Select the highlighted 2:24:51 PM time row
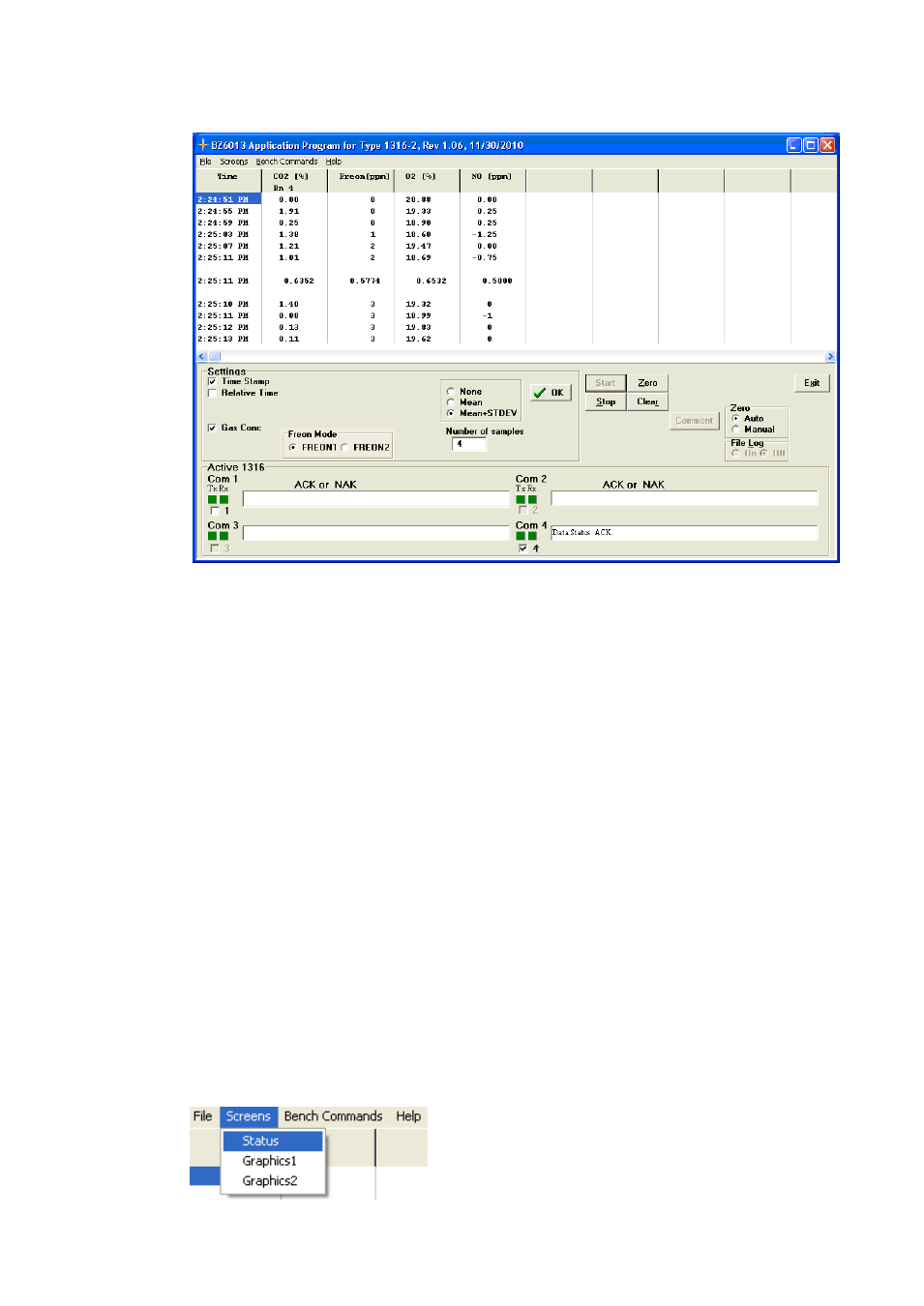The height and width of the screenshot is (1306, 924). pyautogui.click(x=228, y=199)
